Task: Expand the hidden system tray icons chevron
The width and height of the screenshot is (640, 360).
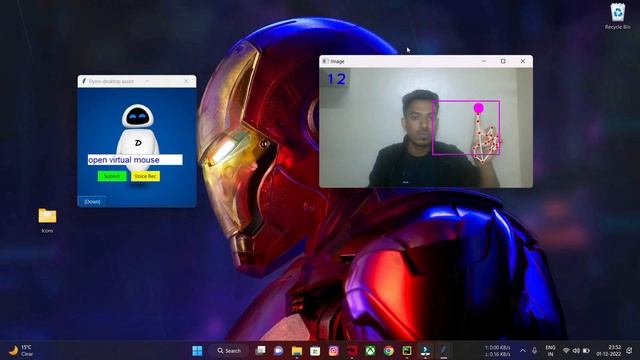Action: (x=523, y=351)
